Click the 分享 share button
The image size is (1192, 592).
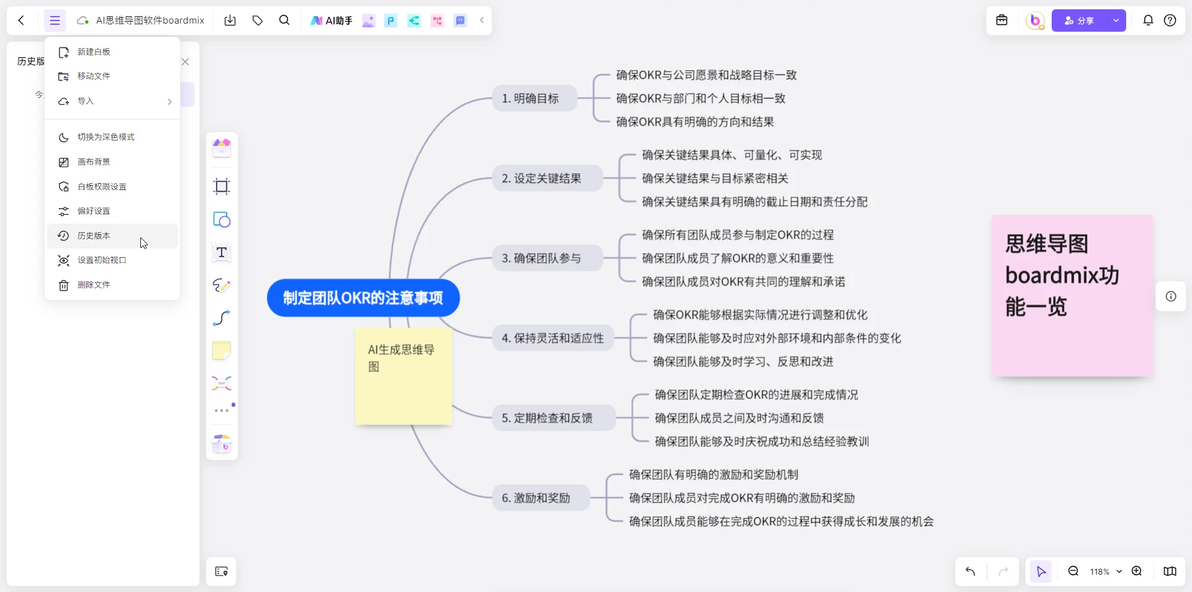point(1079,21)
